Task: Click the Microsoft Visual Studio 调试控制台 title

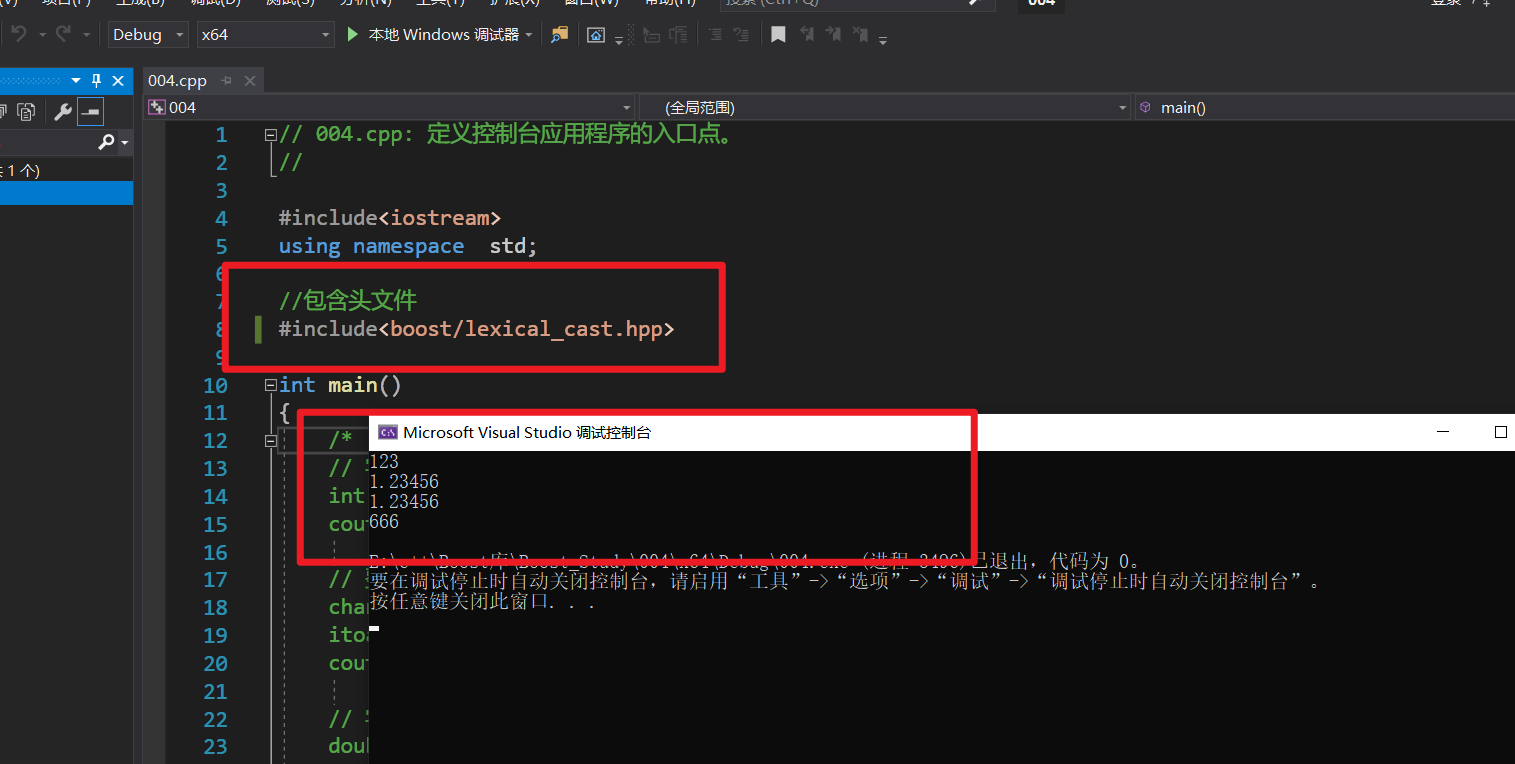Action: tap(527, 432)
